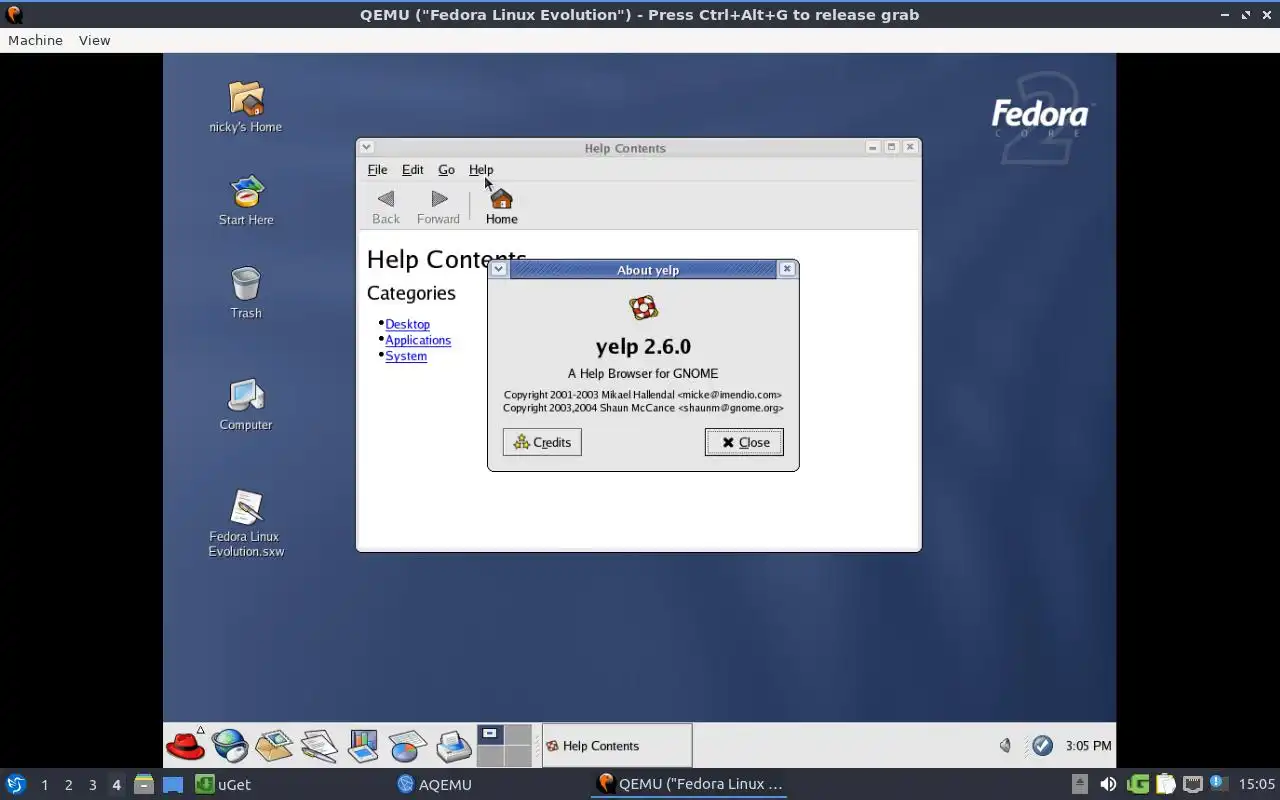Show the host desktop via blue taskbar icon
Viewport: 1280px width, 800px height.
tap(173, 784)
